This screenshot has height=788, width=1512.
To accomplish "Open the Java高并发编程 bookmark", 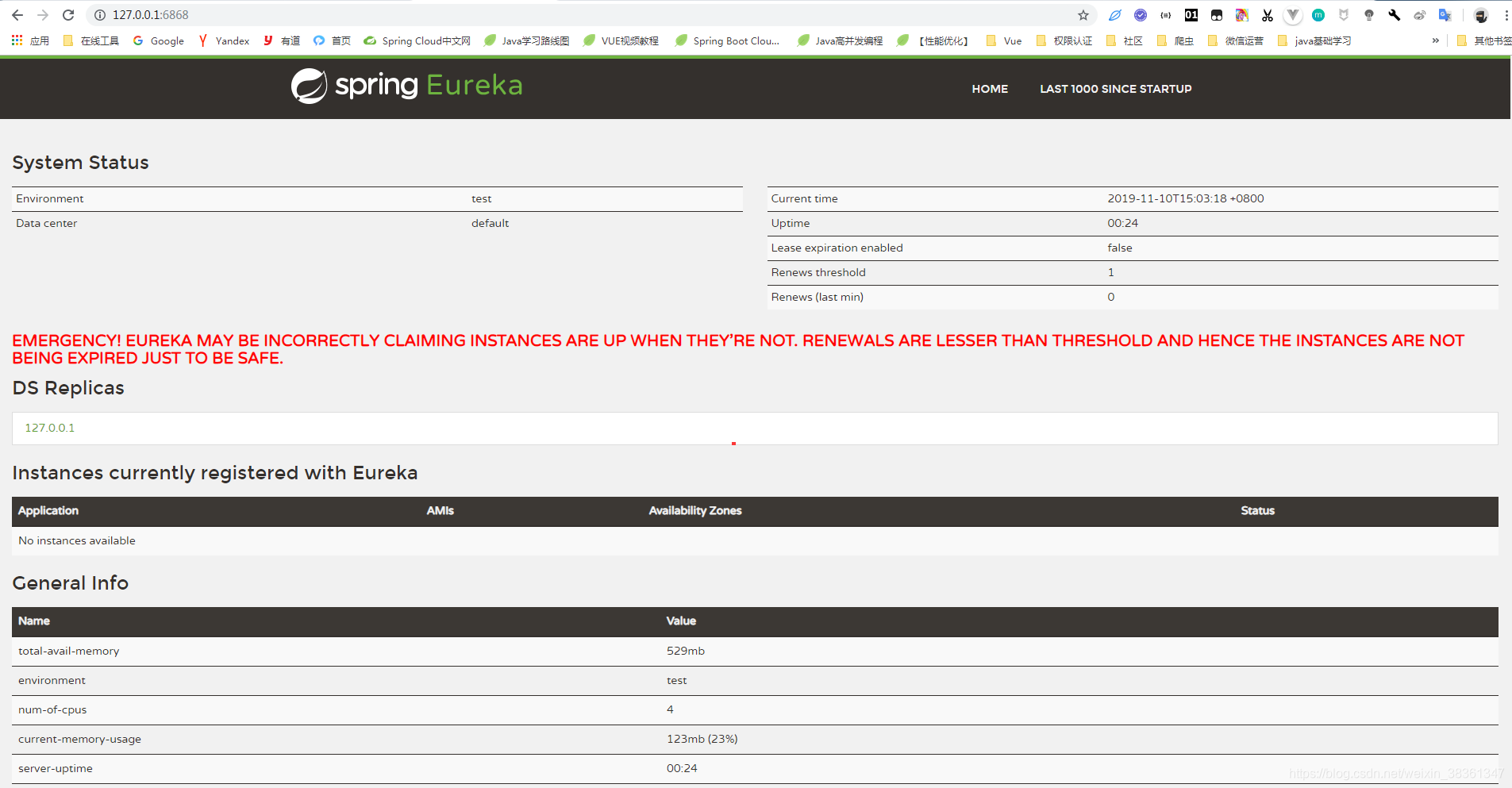I will 841,40.
